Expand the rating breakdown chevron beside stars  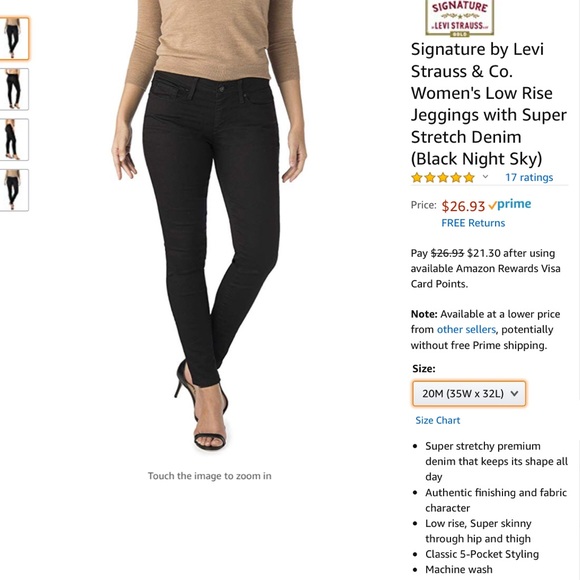[x=485, y=177]
